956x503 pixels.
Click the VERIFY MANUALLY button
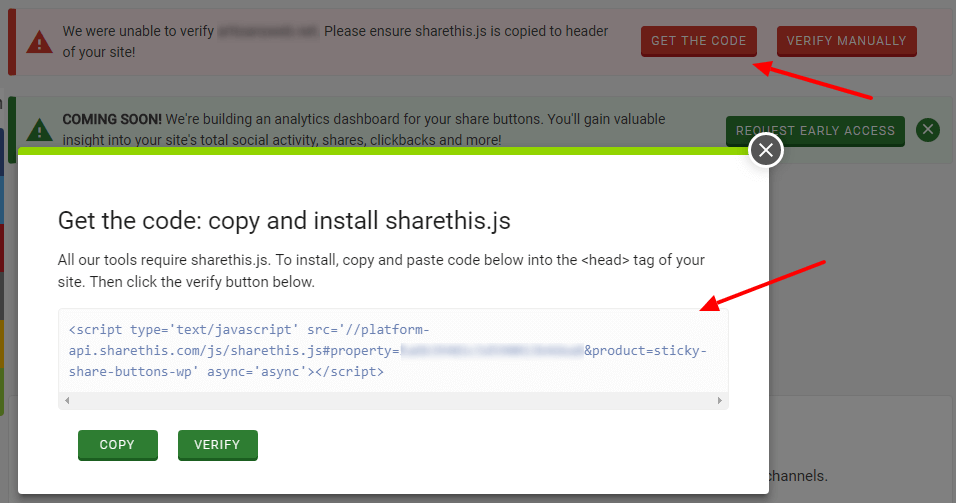tap(846, 41)
